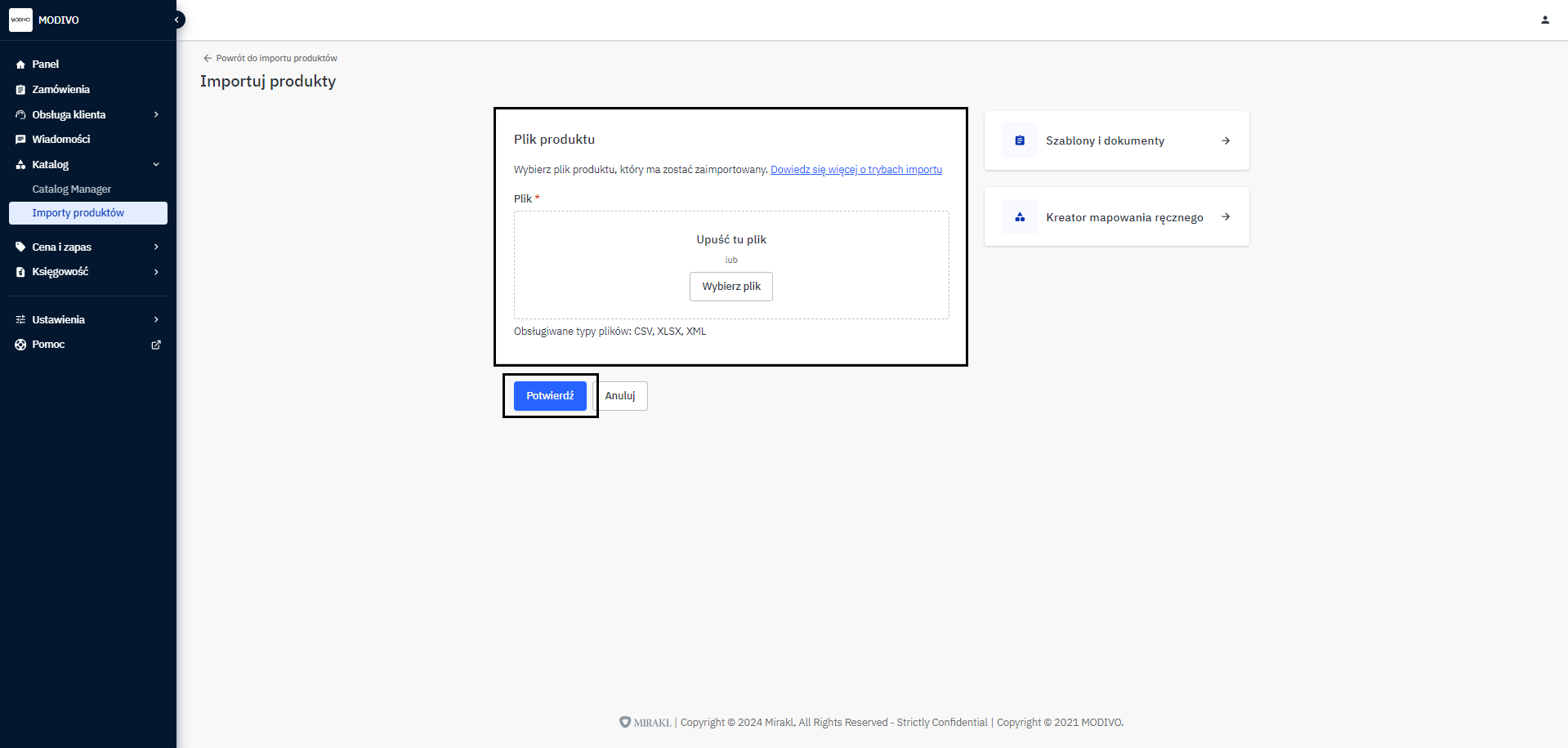1568x748 pixels.
Task: Click the MODIVO logo icon
Action: point(20,20)
